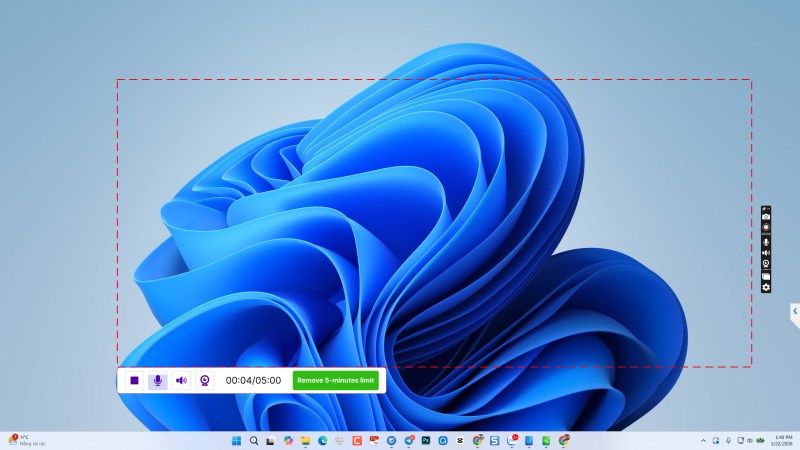Open settings gear in side toolbar
800x450 pixels.
tap(766, 288)
